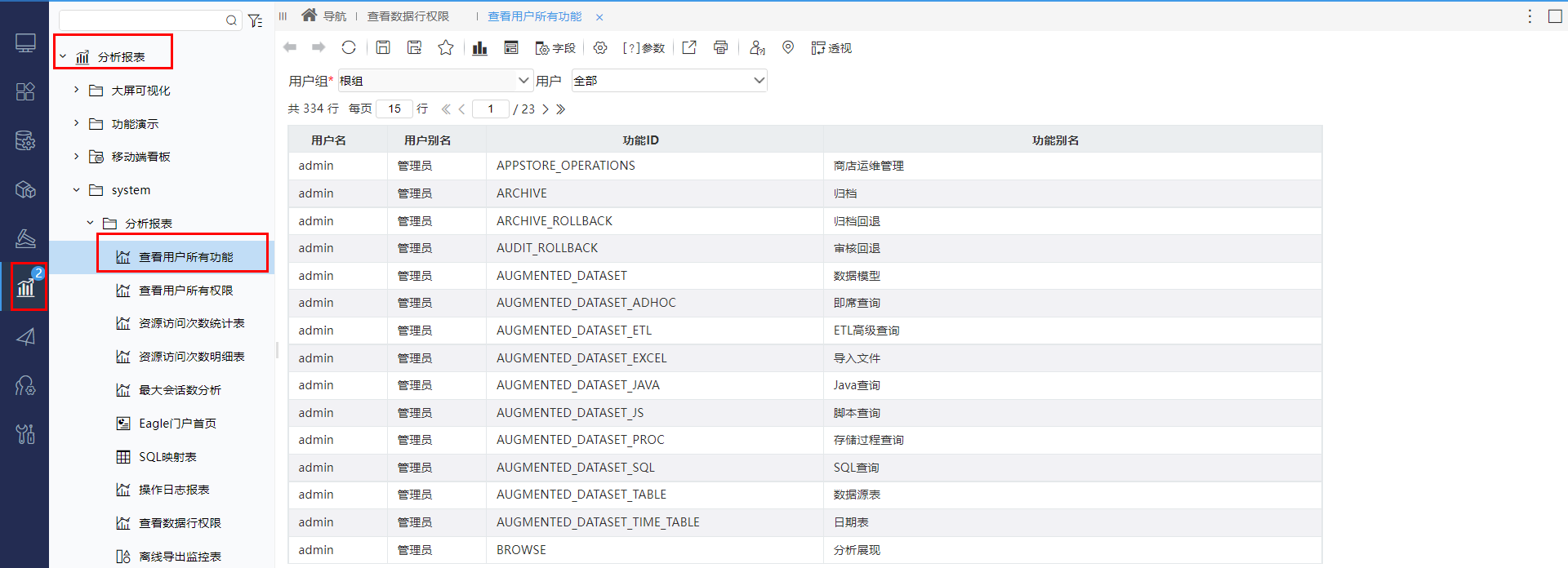This screenshot has height=568, width=1568.
Task: Expand the 功能演示 folder
Action: pyautogui.click(x=76, y=123)
